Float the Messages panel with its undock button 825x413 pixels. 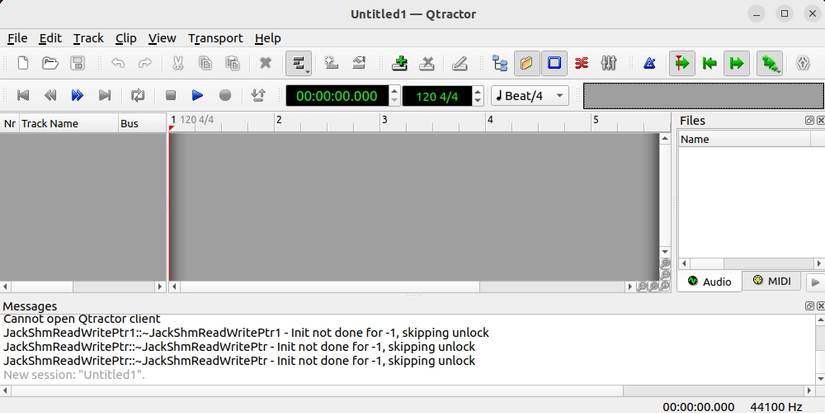coord(810,306)
